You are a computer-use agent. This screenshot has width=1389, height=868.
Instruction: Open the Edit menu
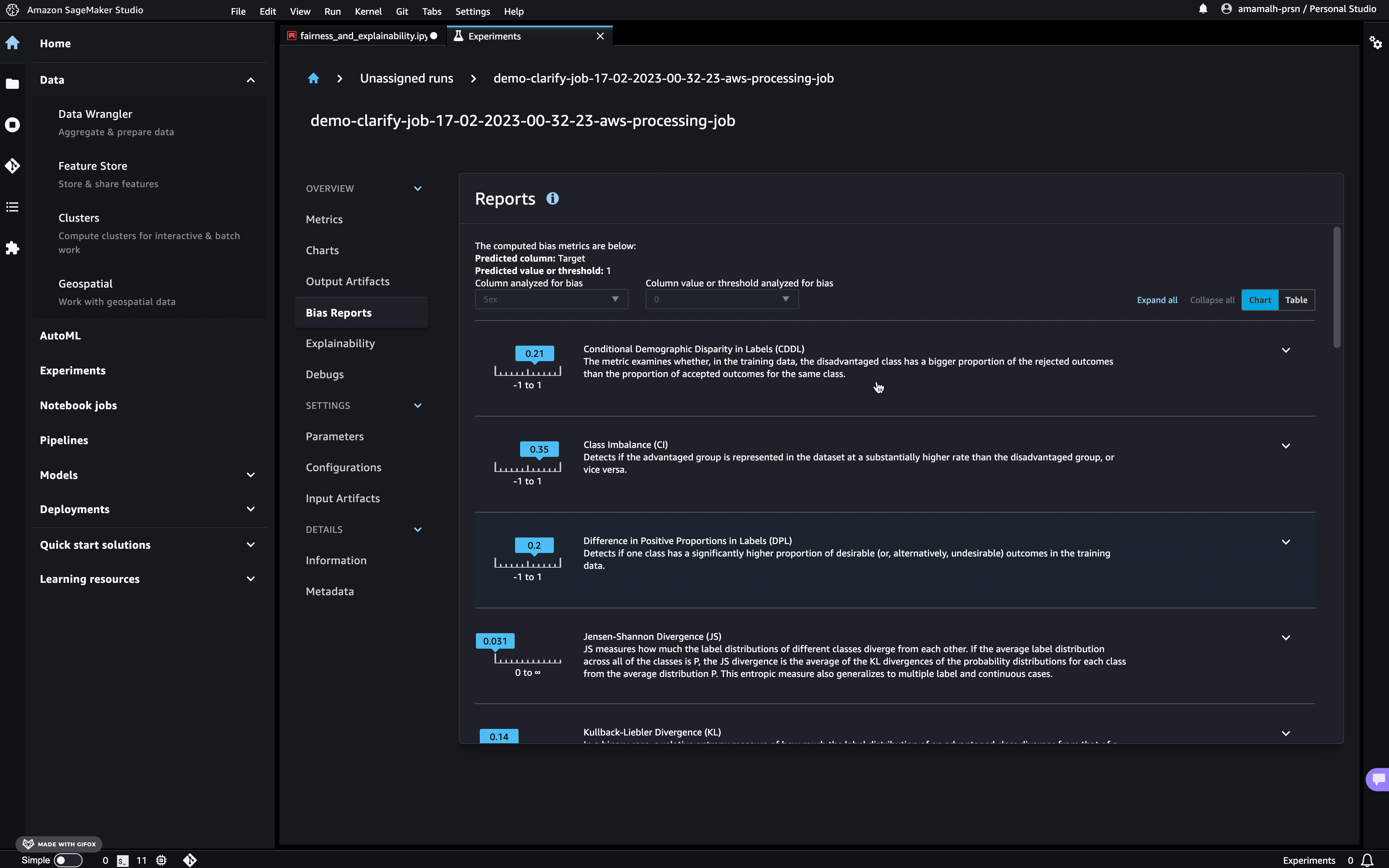267,12
